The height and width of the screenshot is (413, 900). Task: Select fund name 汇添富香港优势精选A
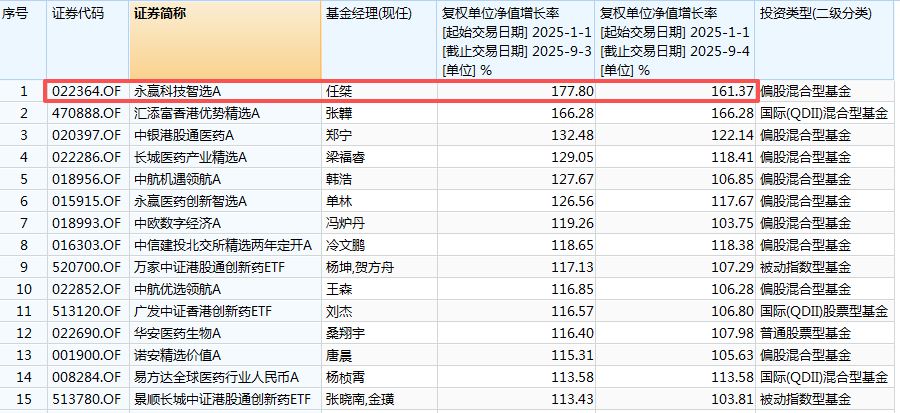tap(197, 113)
